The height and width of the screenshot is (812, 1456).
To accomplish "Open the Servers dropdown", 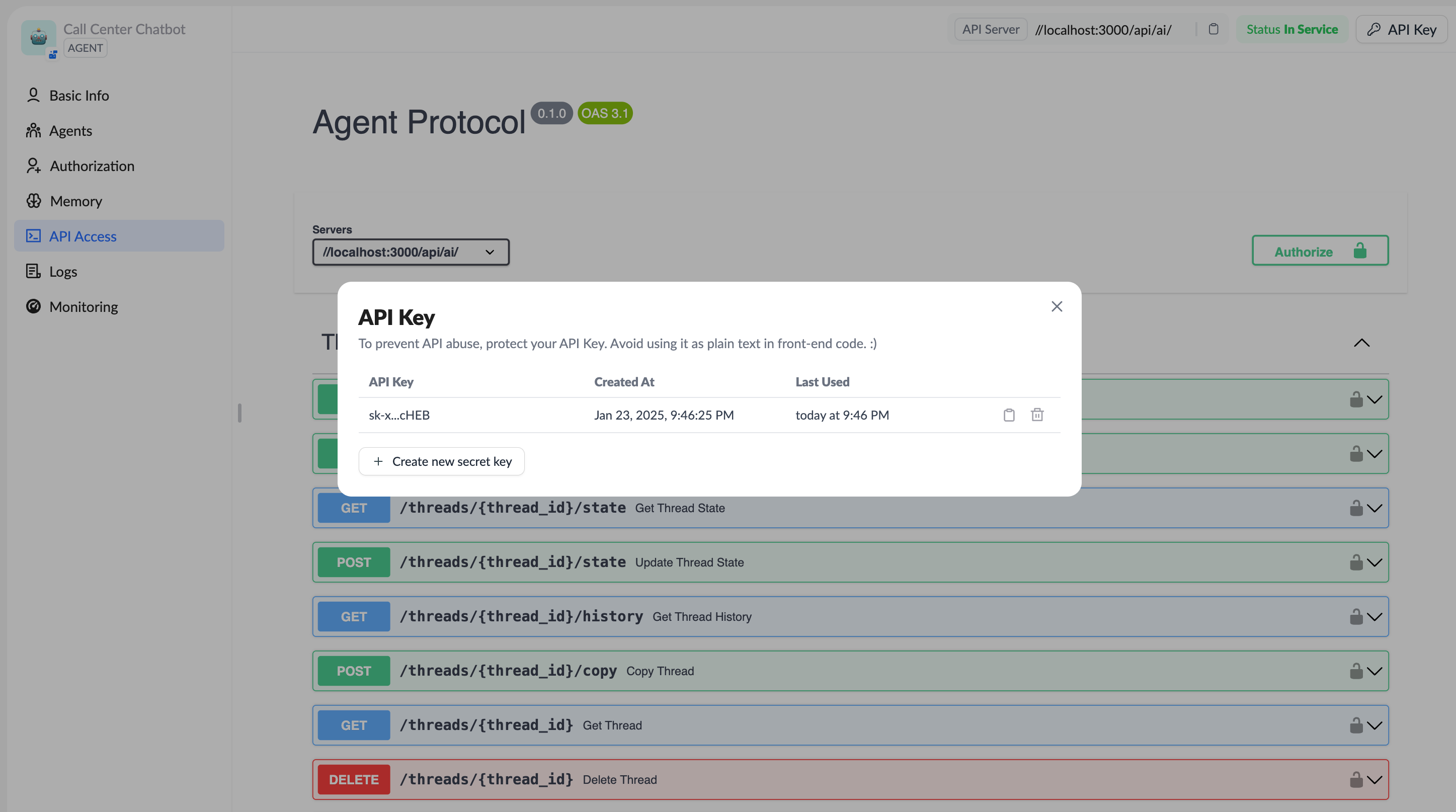I will coord(411,252).
